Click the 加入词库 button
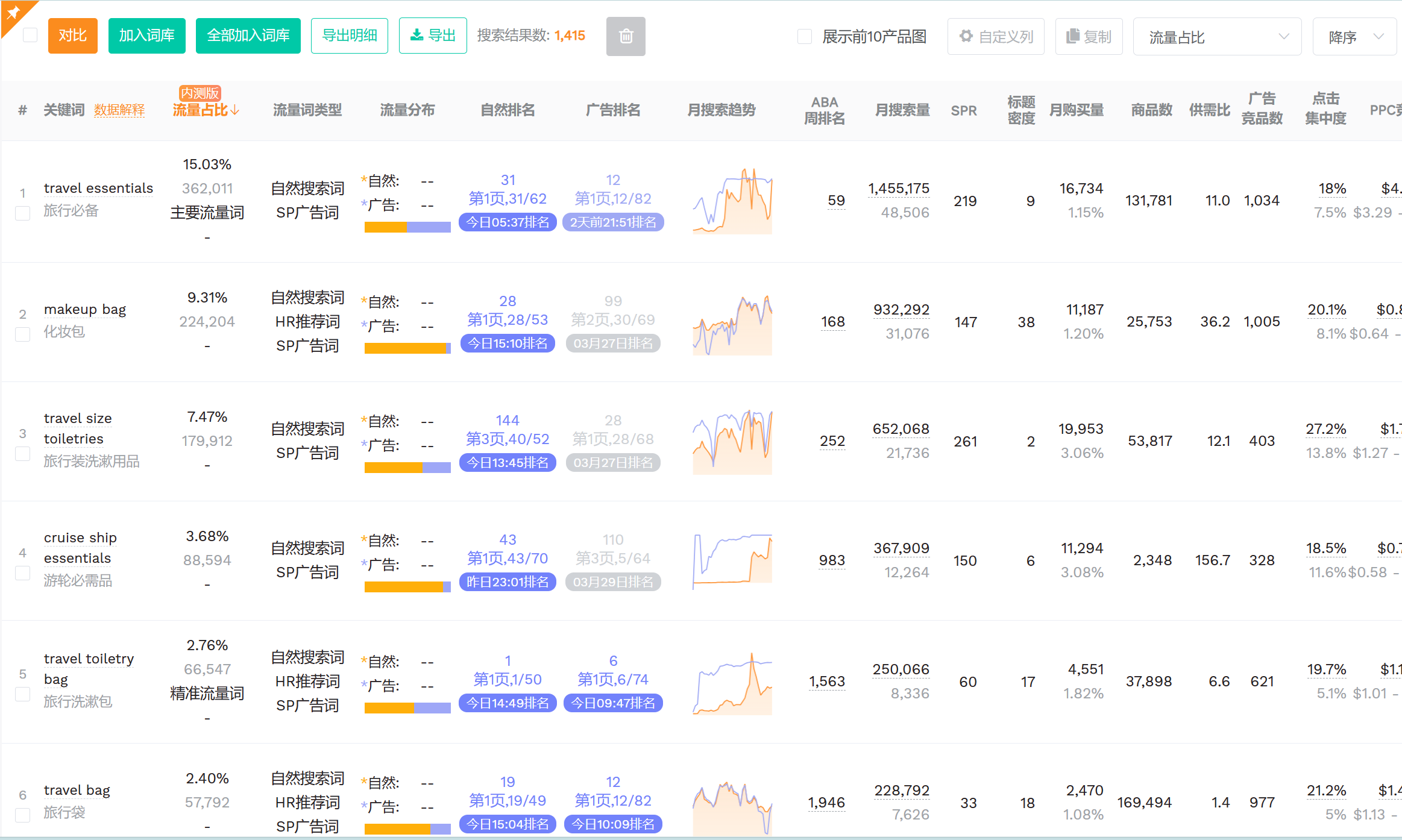The height and width of the screenshot is (840, 1402). [x=147, y=36]
